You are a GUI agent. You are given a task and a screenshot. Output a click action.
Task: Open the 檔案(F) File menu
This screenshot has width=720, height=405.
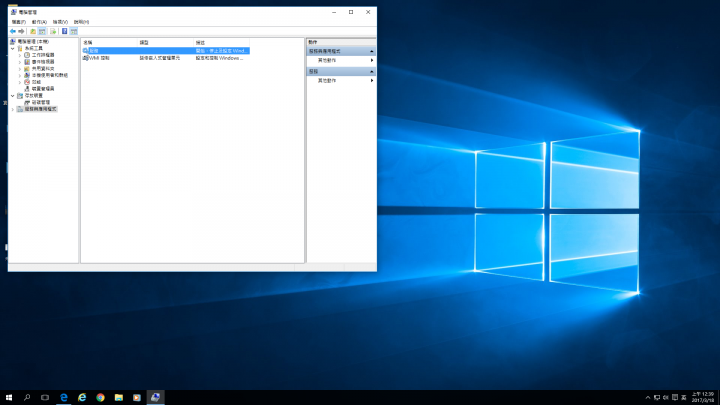click(x=18, y=22)
